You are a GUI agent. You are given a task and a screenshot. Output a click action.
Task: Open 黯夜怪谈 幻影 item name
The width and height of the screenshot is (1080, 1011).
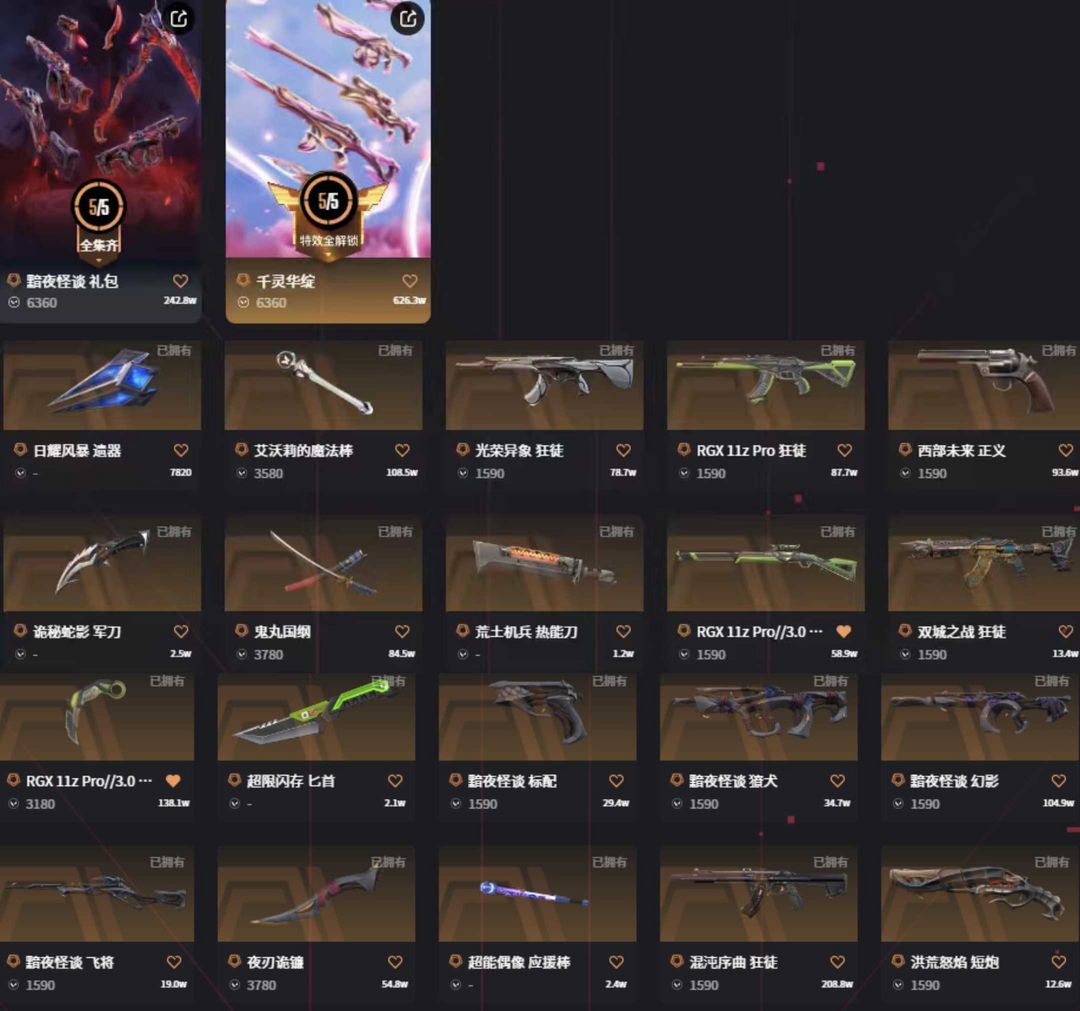click(x=954, y=781)
